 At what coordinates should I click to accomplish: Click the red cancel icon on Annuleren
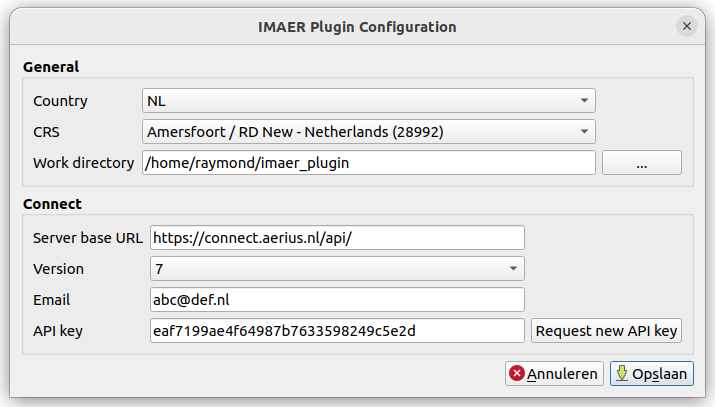[517, 374]
